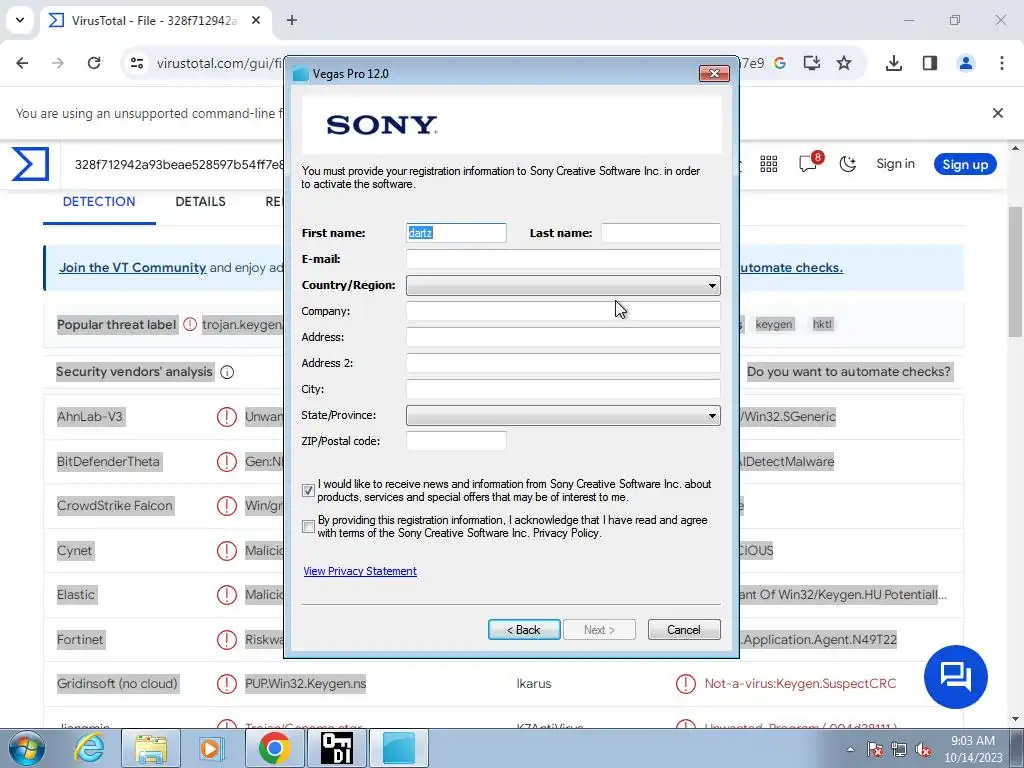The image size is (1024, 768).
Task: Check the Privacy Policy agreement checkbox
Action: [308, 526]
